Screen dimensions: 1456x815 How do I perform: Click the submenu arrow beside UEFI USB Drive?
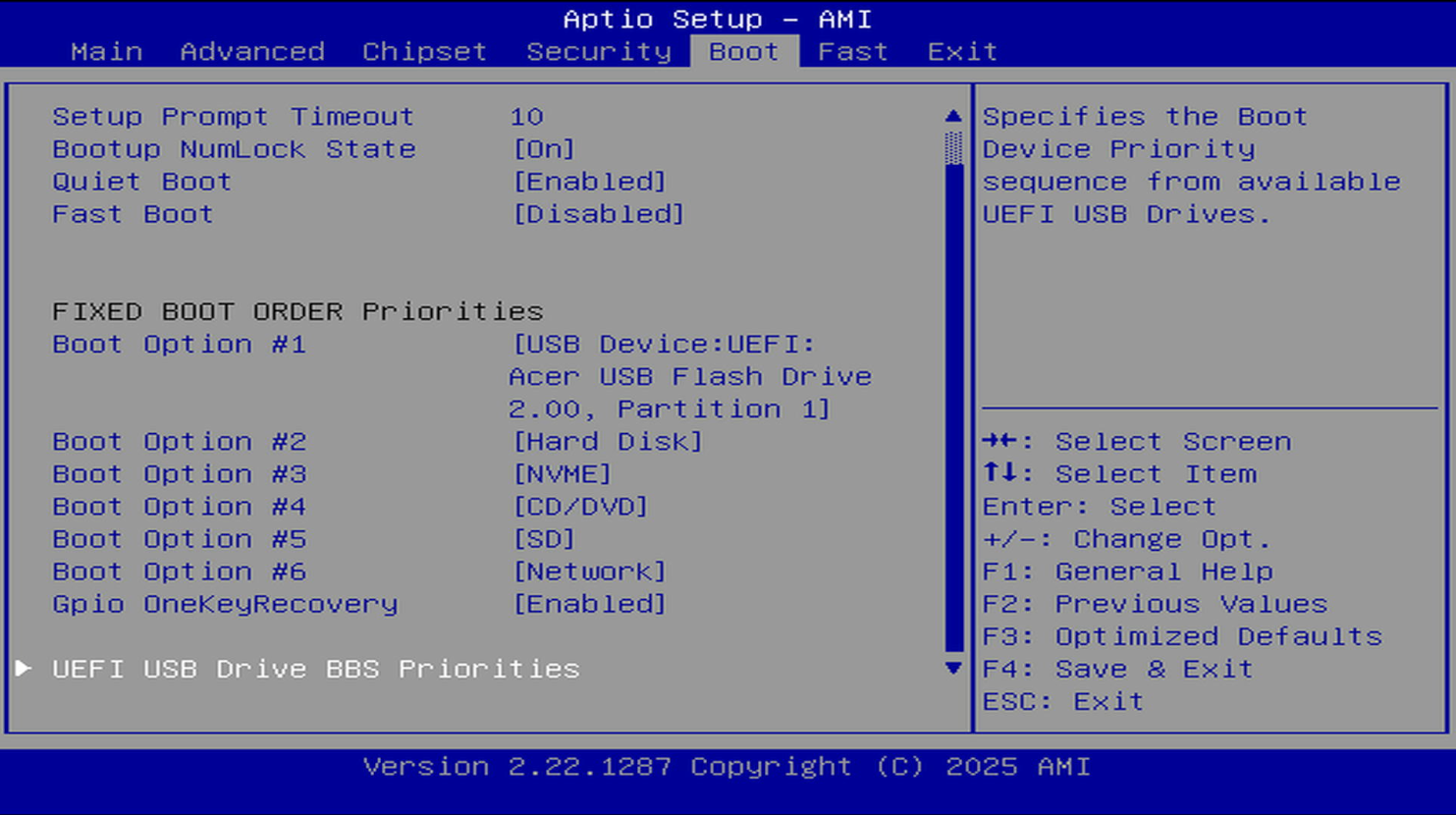(x=24, y=668)
